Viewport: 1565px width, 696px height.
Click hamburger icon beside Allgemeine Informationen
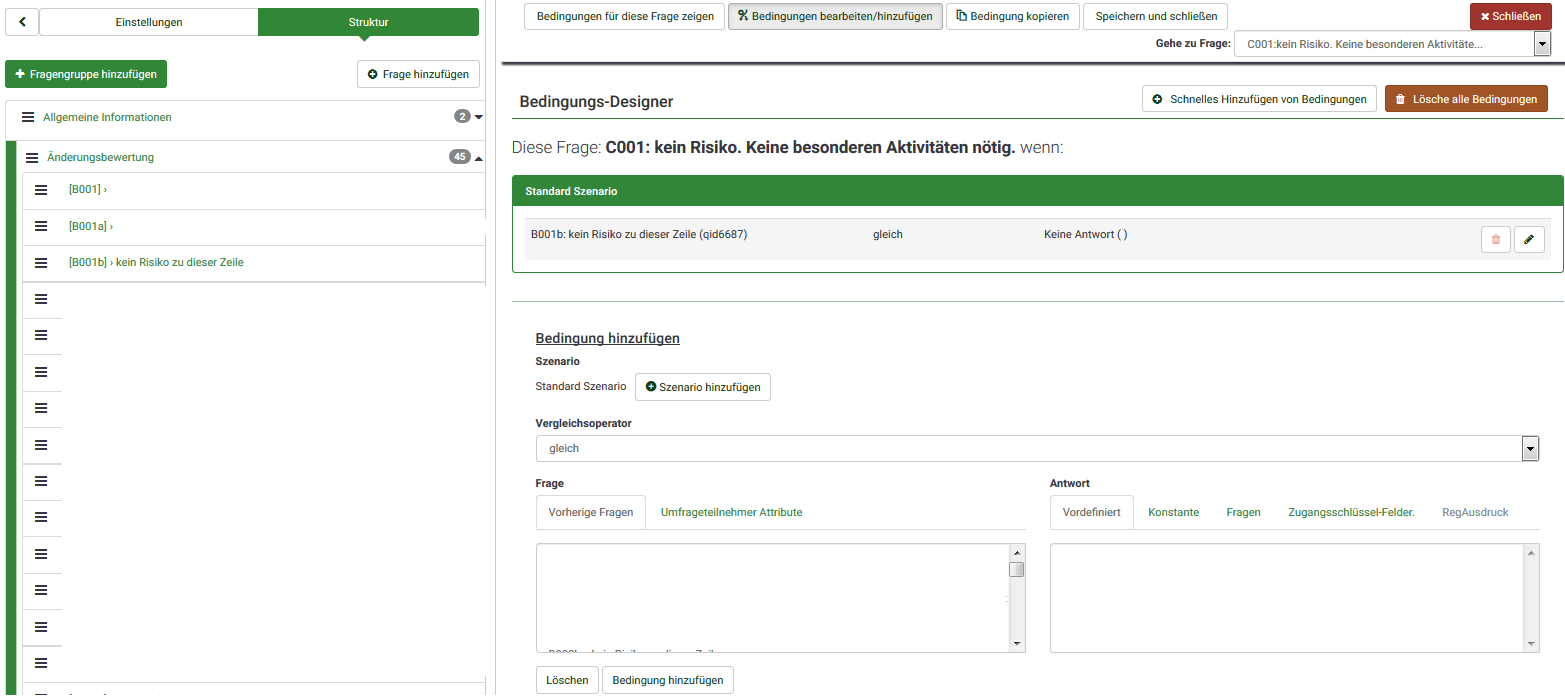click(28, 117)
